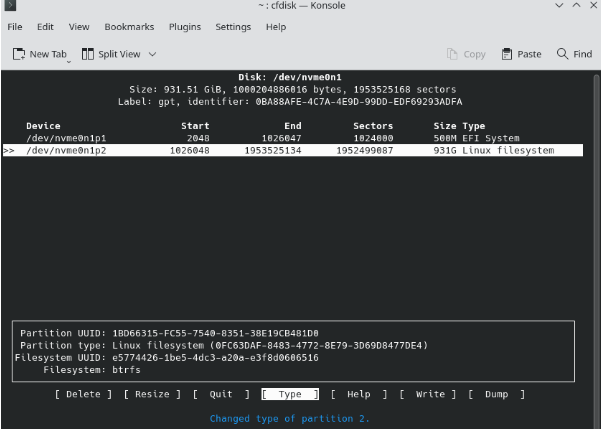Maximize the Konsole window

pyautogui.click(x=576, y=5)
